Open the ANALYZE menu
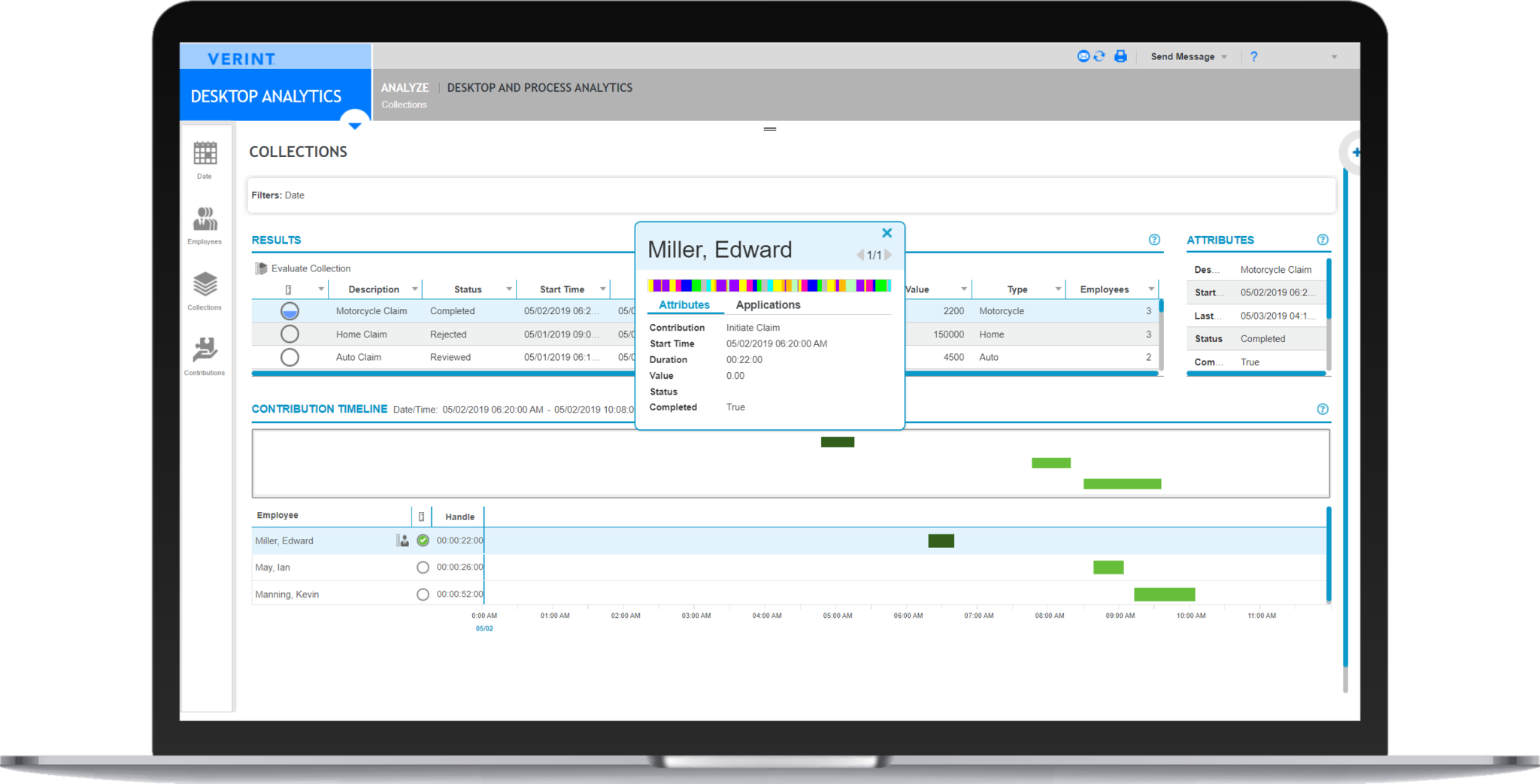Viewport: 1540px width, 784px height. tap(405, 87)
